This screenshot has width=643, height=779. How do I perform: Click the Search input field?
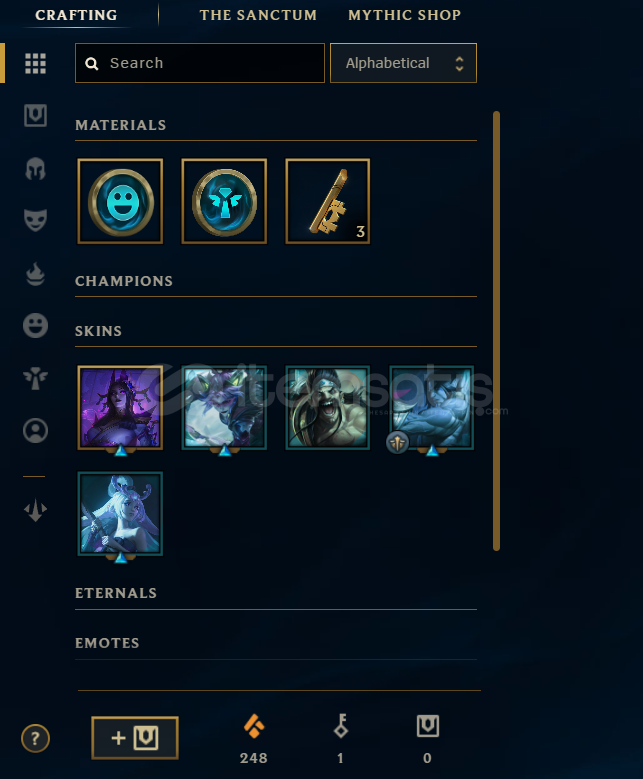pos(200,63)
